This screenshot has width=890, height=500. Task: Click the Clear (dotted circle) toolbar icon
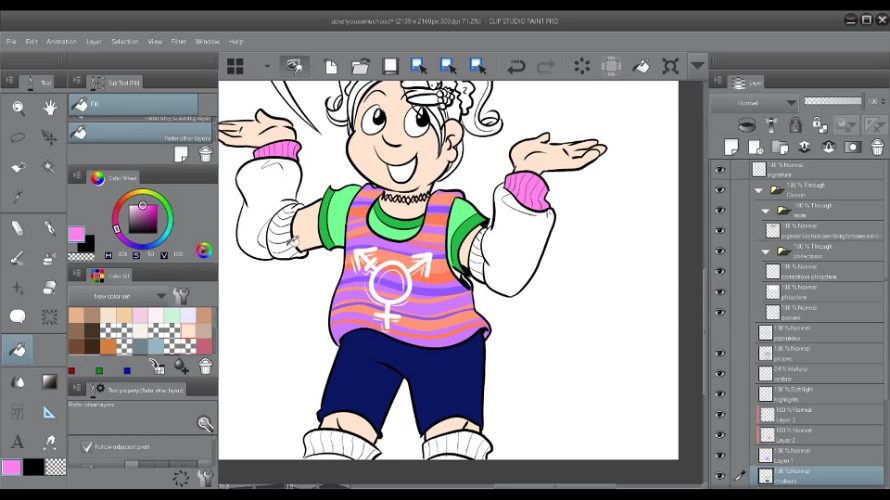[582, 66]
